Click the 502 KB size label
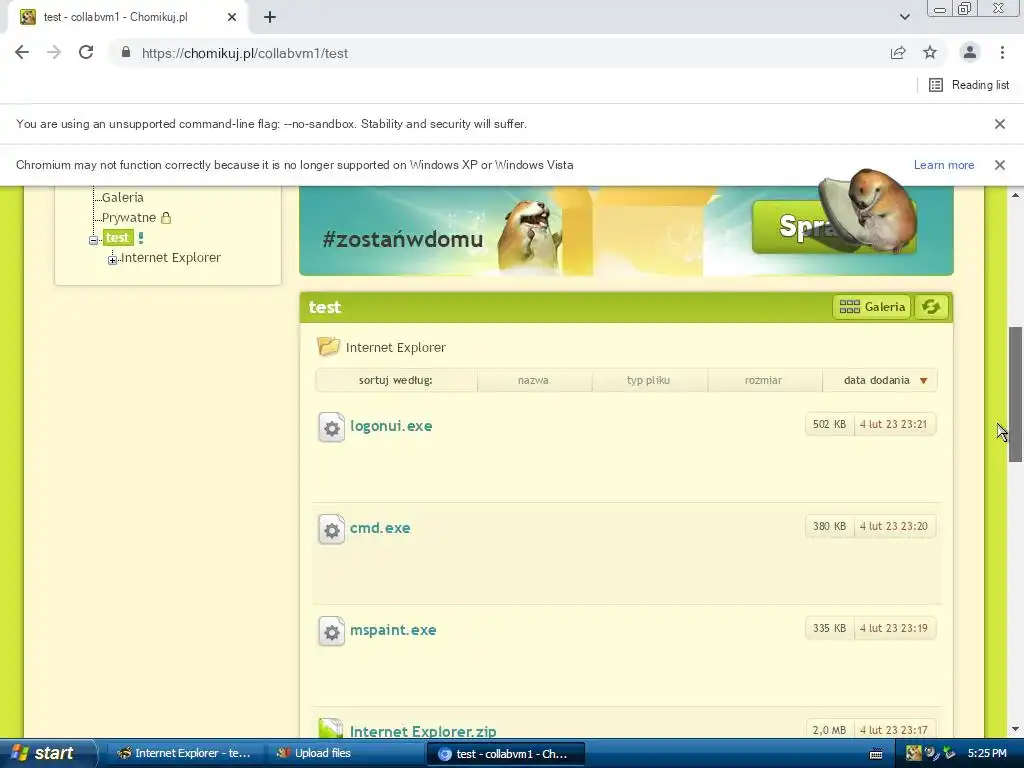This screenshot has height=768, width=1024. pos(829,424)
